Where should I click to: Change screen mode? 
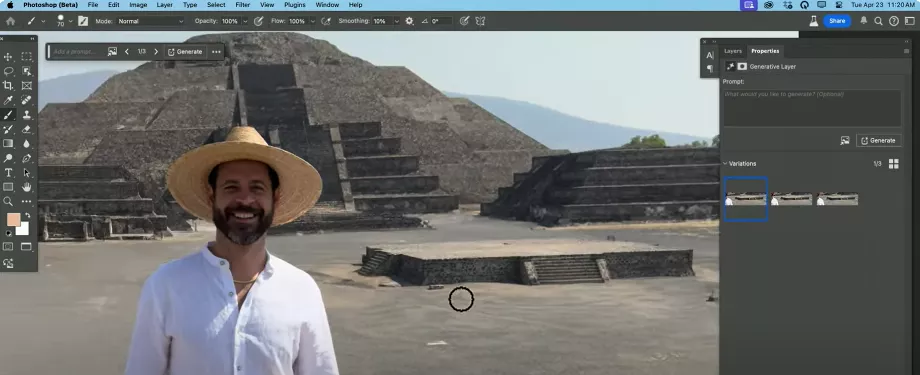click(x=26, y=247)
